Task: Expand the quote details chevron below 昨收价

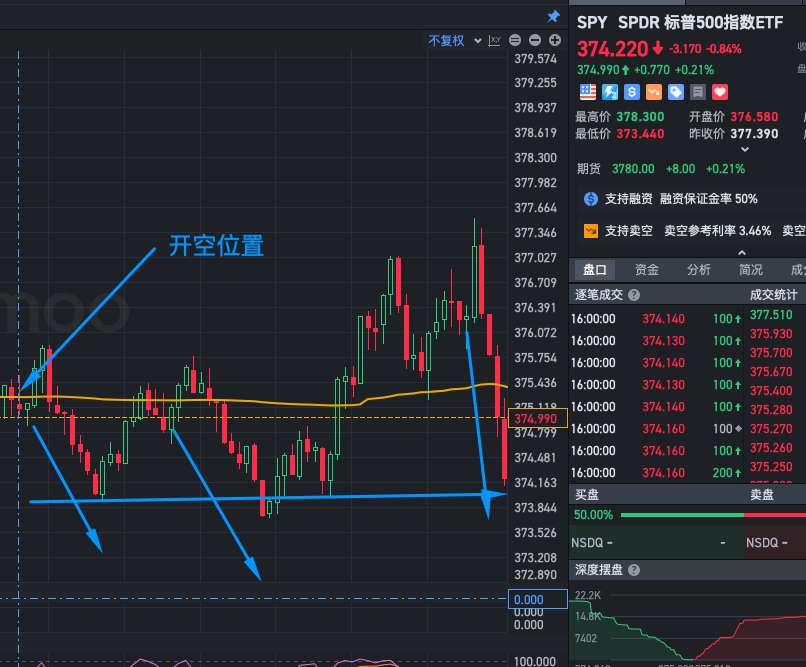Action: [x=744, y=150]
